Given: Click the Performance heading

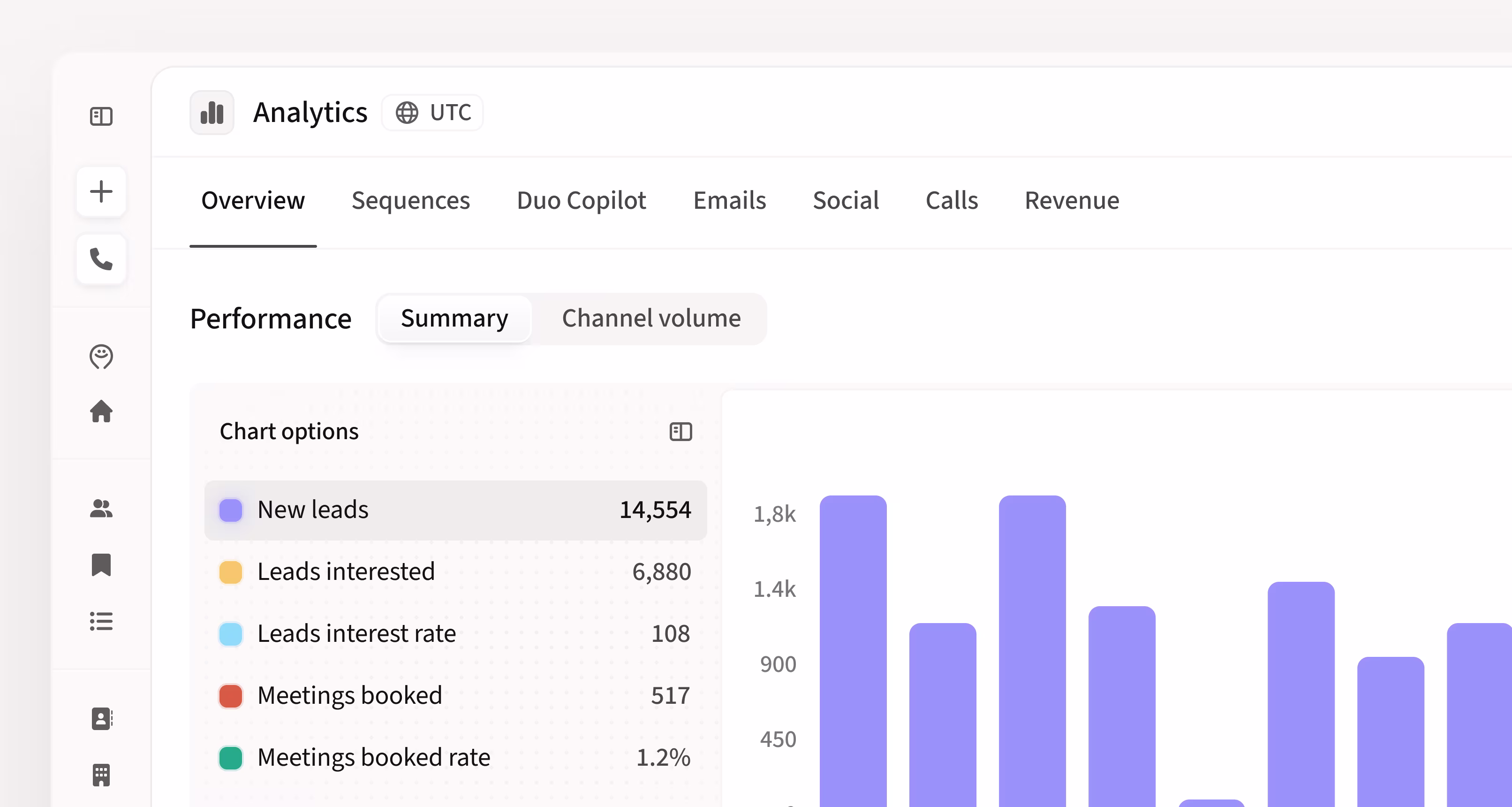Looking at the screenshot, I should 271,319.
